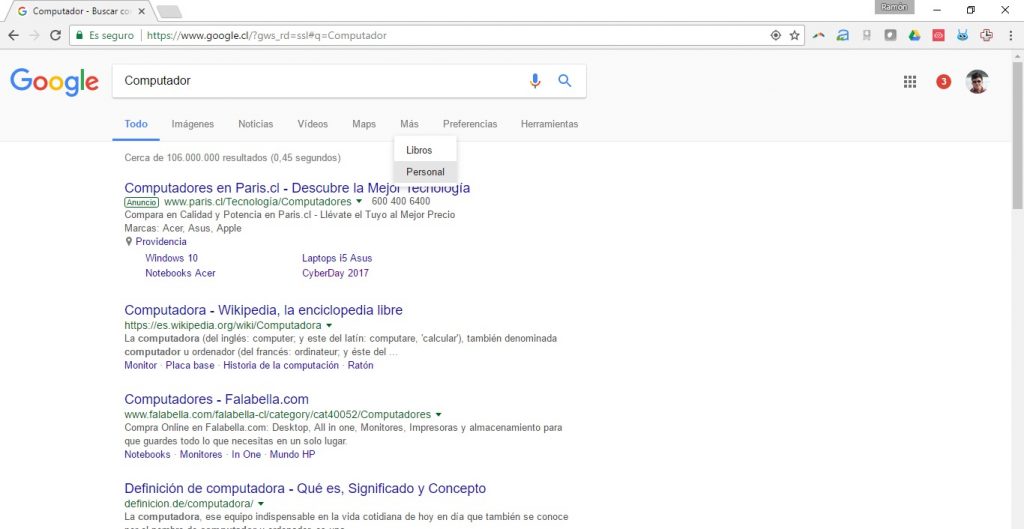The image size is (1024, 529).
Task: Open the Mundo HP sublink
Action: click(x=293, y=455)
